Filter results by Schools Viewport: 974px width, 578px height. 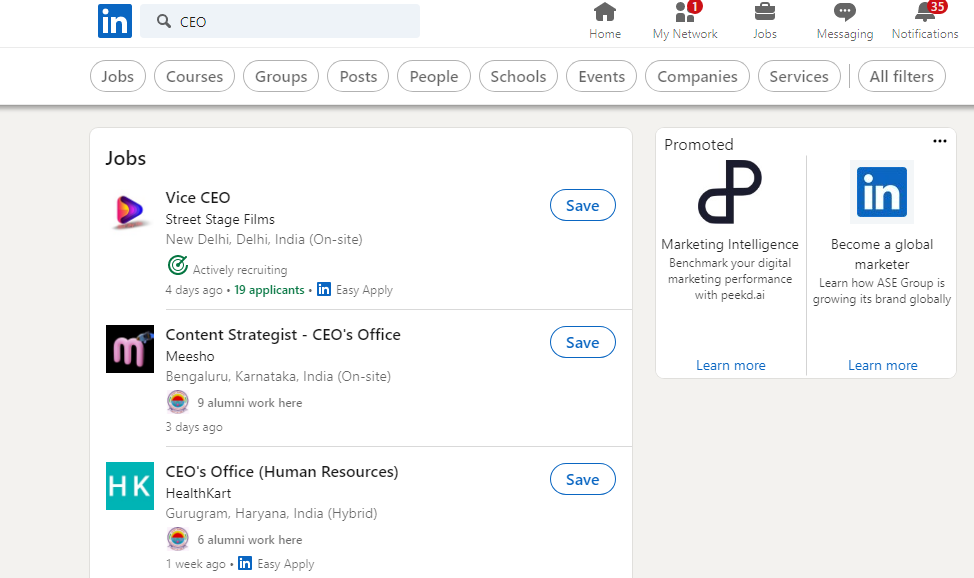518,76
